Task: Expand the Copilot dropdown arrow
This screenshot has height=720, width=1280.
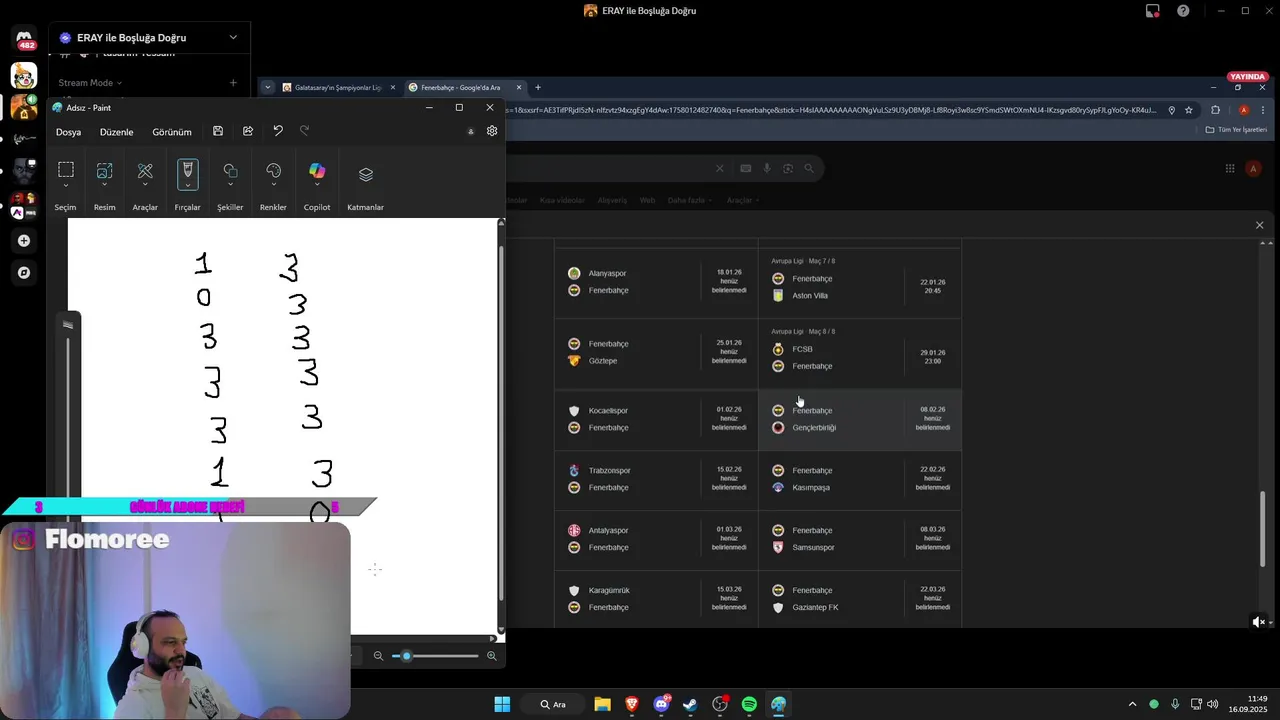Action: (x=317, y=185)
